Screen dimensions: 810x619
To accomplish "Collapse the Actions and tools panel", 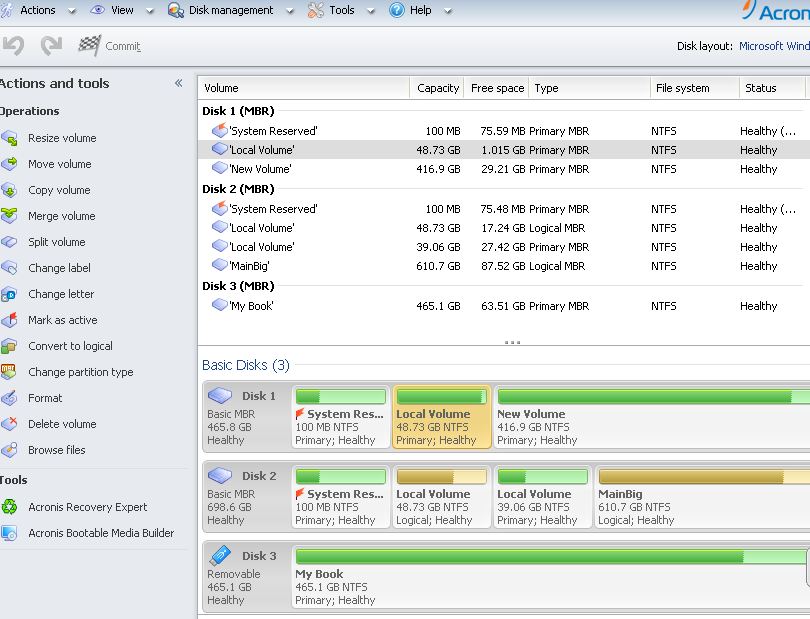I will tap(178, 84).
